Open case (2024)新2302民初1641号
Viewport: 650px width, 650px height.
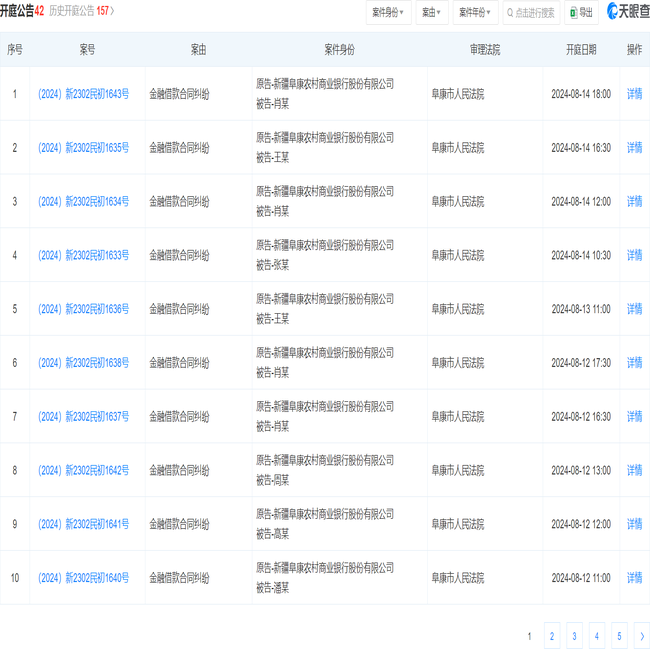[x=83, y=524]
